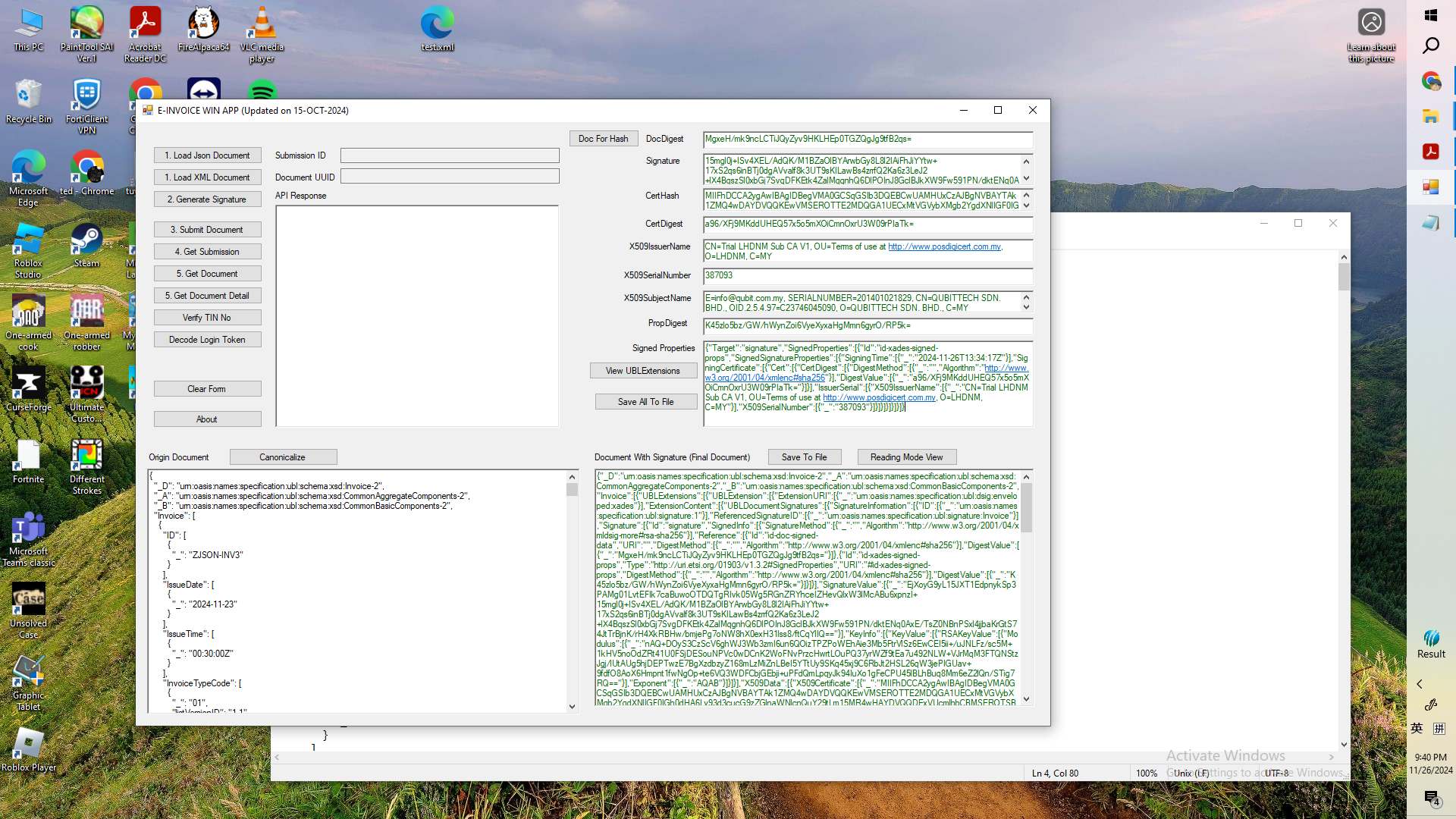Open the PaintTool SAI desktop icon
The height and width of the screenshot is (819, 1456).
click(86, 30)
